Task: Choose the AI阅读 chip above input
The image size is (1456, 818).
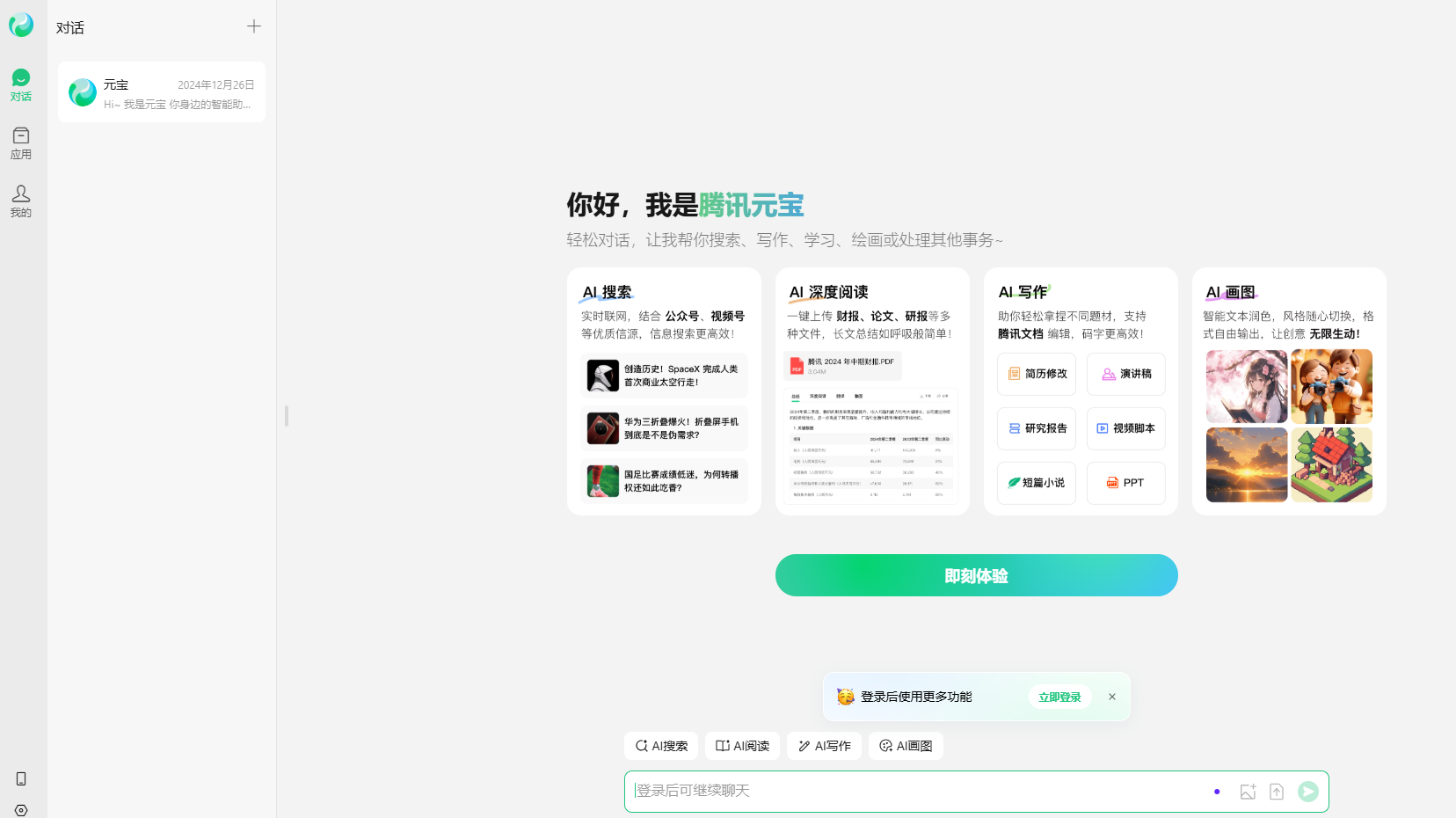Action: click(743, 746)
